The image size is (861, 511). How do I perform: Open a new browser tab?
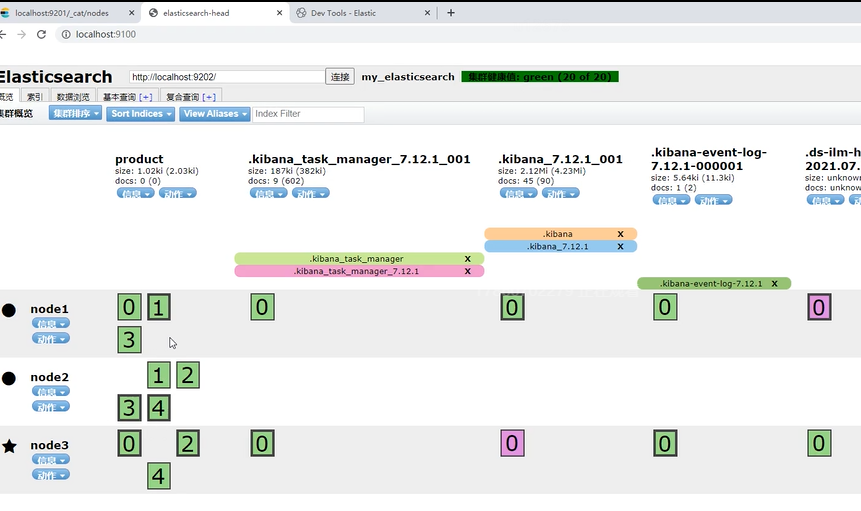451,13
